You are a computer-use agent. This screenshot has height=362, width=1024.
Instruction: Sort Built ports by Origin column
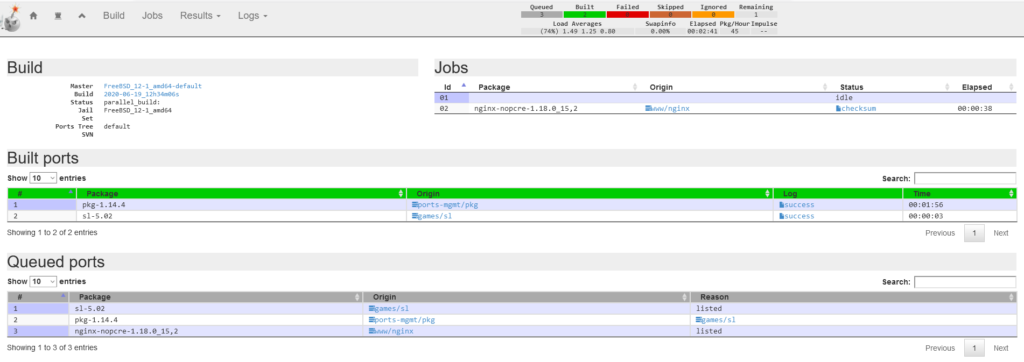coord(590,193)
